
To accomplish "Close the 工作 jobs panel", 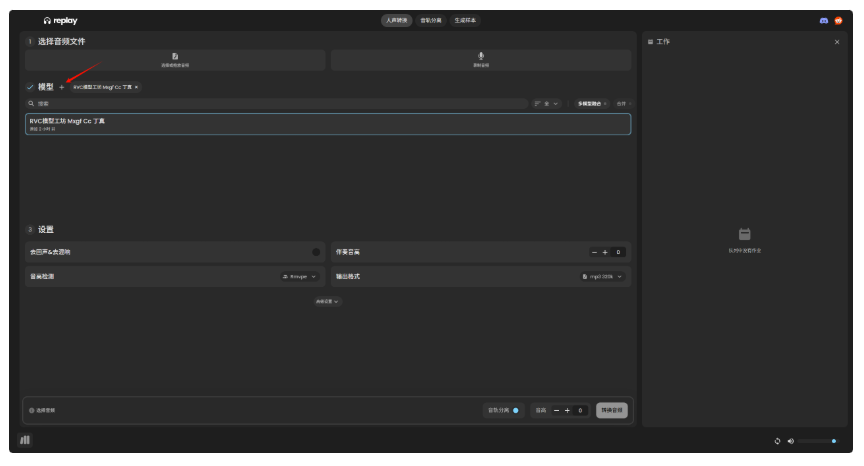I will click(x=837, y=42).
